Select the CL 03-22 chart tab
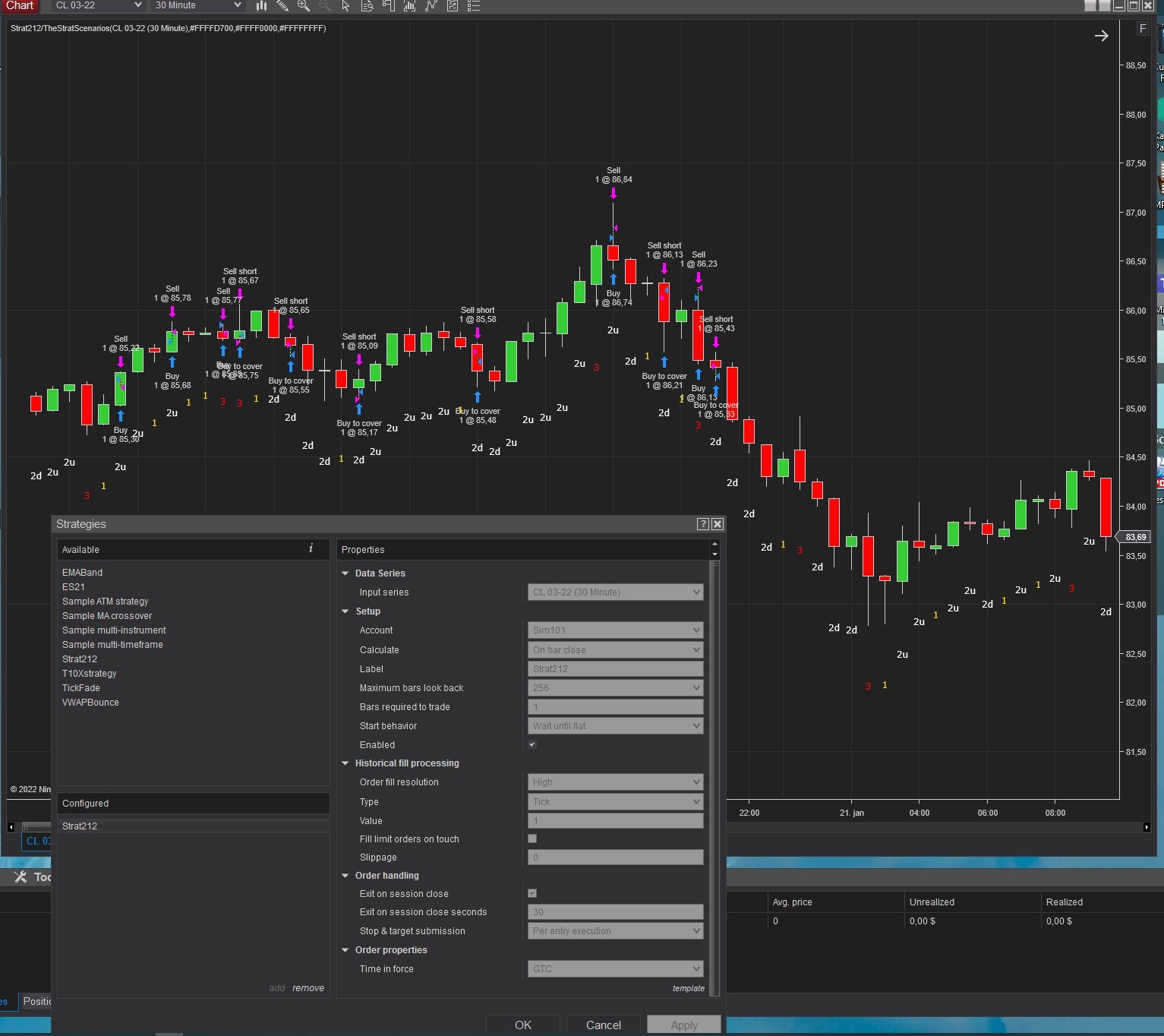This screenshot has height=1036, width=1164. point(37,841)
